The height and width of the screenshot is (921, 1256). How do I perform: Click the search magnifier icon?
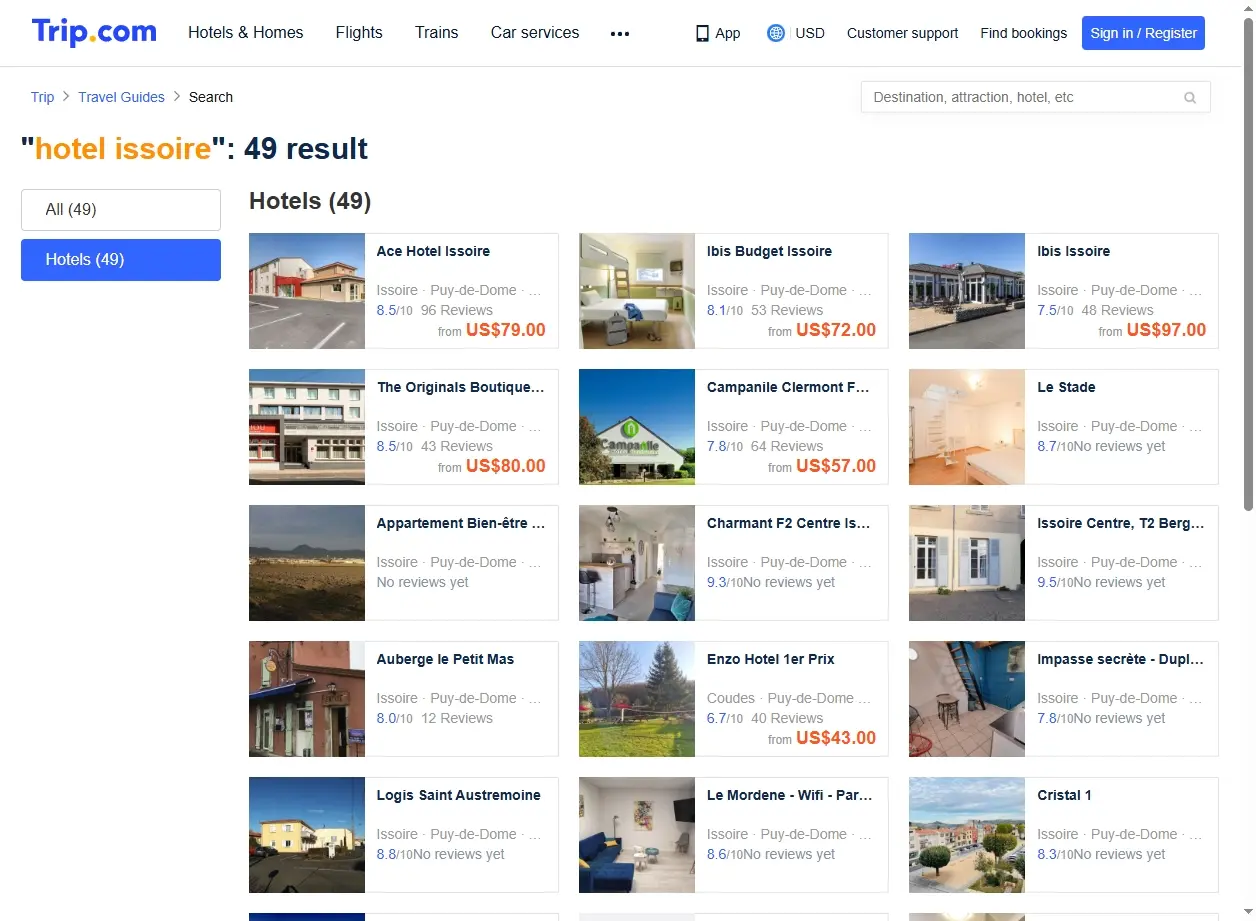1190,98
